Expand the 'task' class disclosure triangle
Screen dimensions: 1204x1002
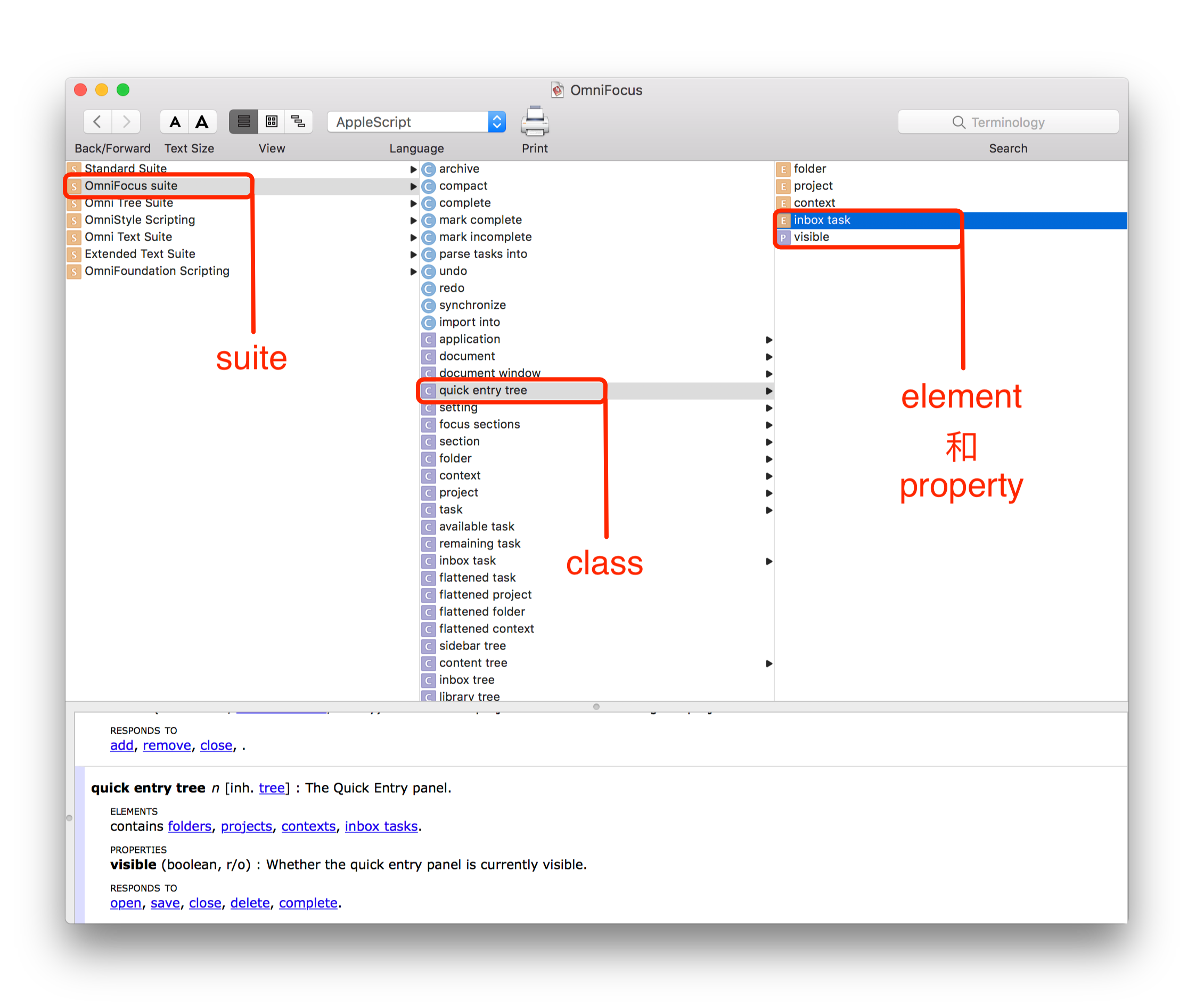pyautogui.click(x=769, y=509)
